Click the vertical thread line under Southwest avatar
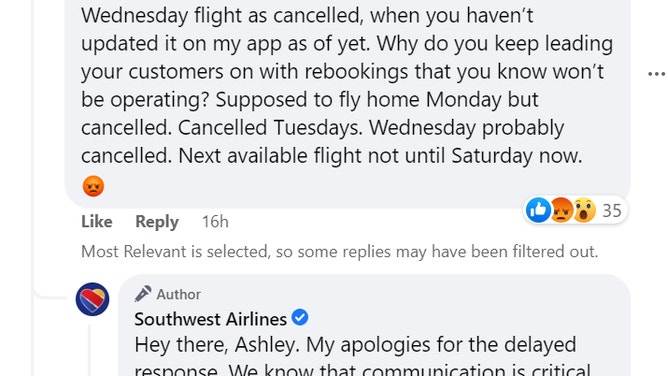 89,350
